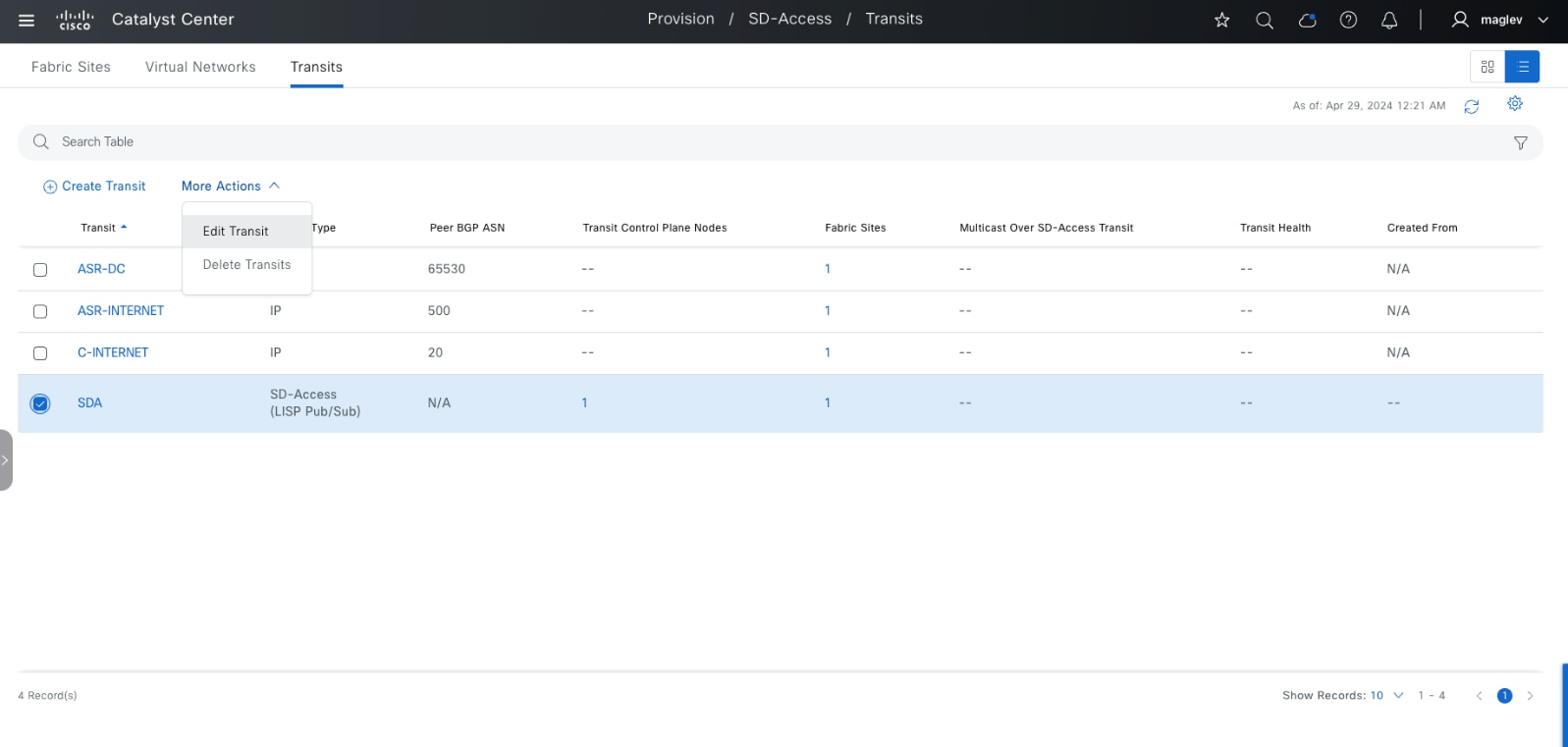The image size is (1568, 747).
Task: Choose Edit Transit from menu
Action: click(x=236, y=232)
